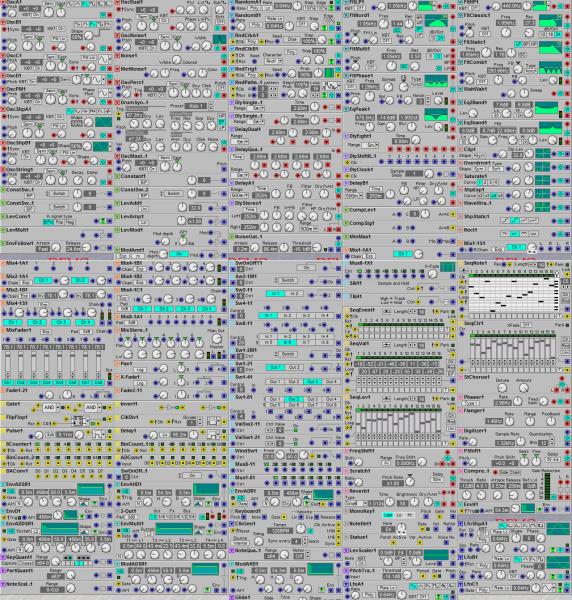
Task: Click the On button on SwOnOffT1
Action: click(306, 268)
